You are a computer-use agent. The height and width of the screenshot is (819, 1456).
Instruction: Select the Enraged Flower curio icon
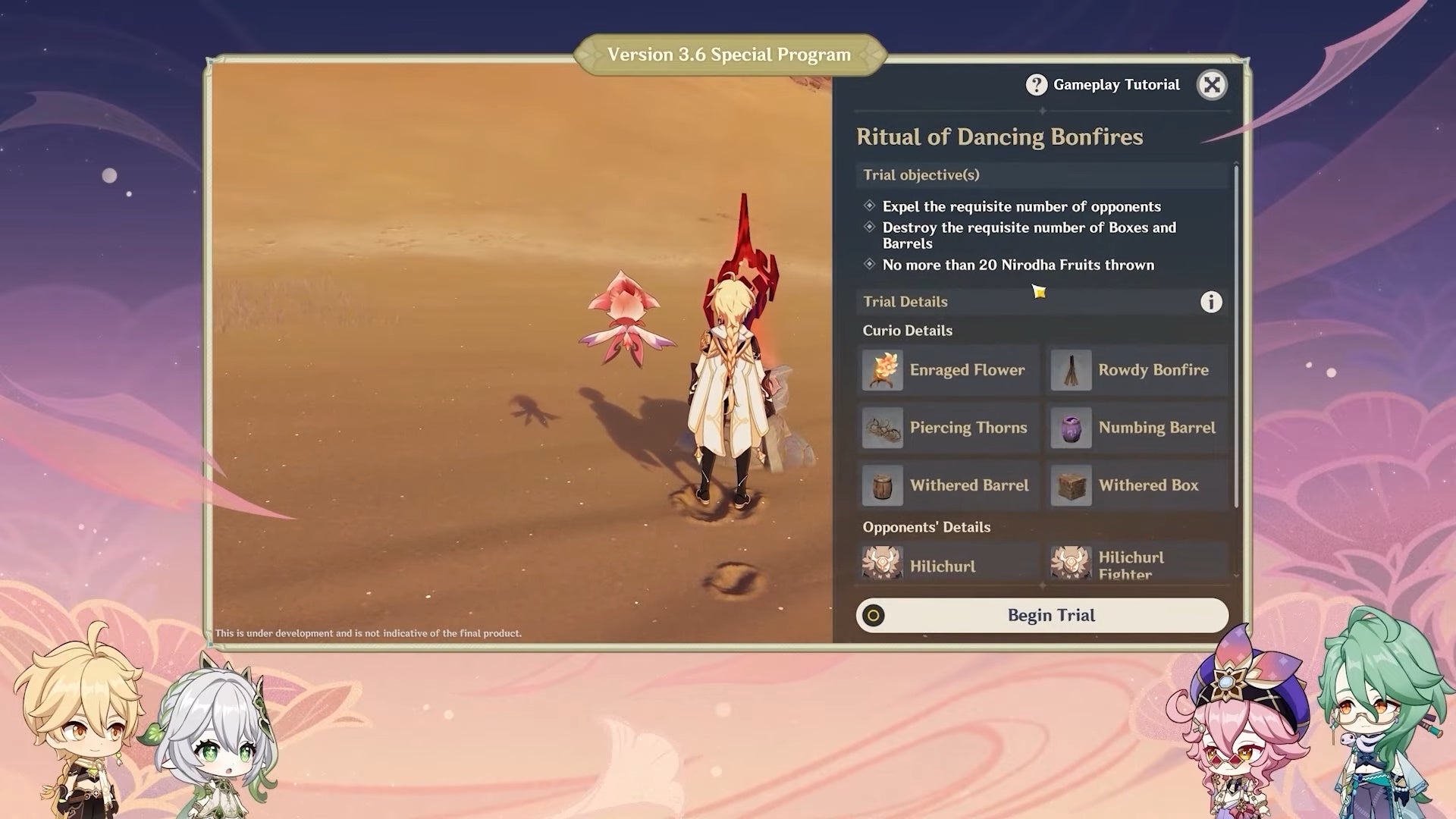point(883,370)
